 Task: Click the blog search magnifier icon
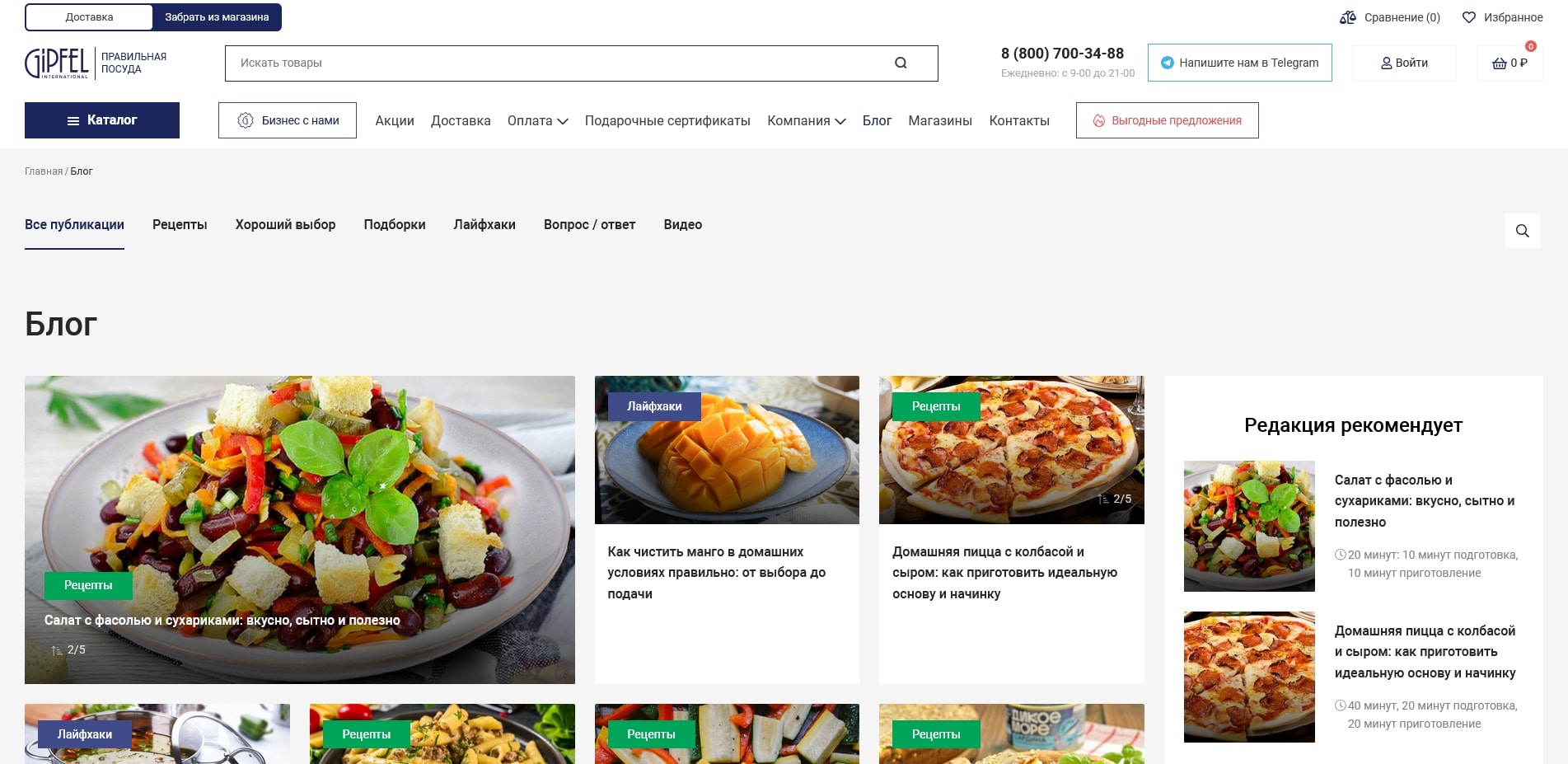[1522, 231]
